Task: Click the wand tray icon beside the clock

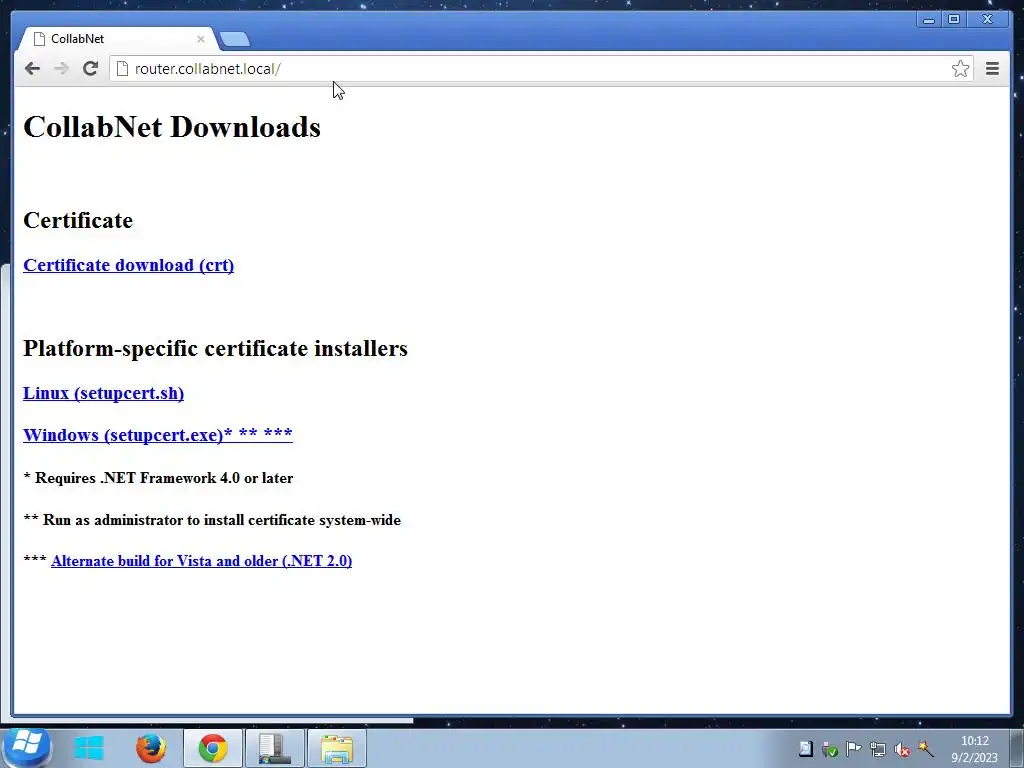Action: click(x=925, y=749)
